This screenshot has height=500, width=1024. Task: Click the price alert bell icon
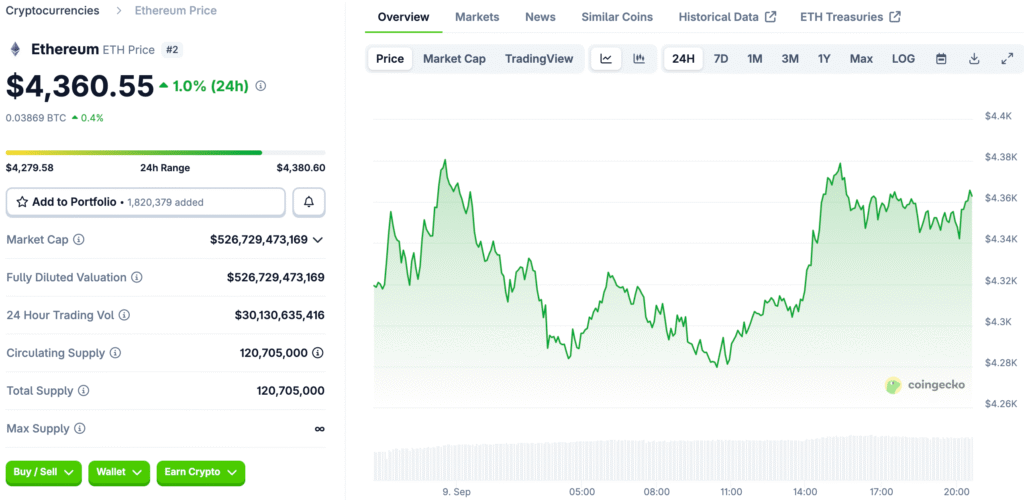pos(309,202)
